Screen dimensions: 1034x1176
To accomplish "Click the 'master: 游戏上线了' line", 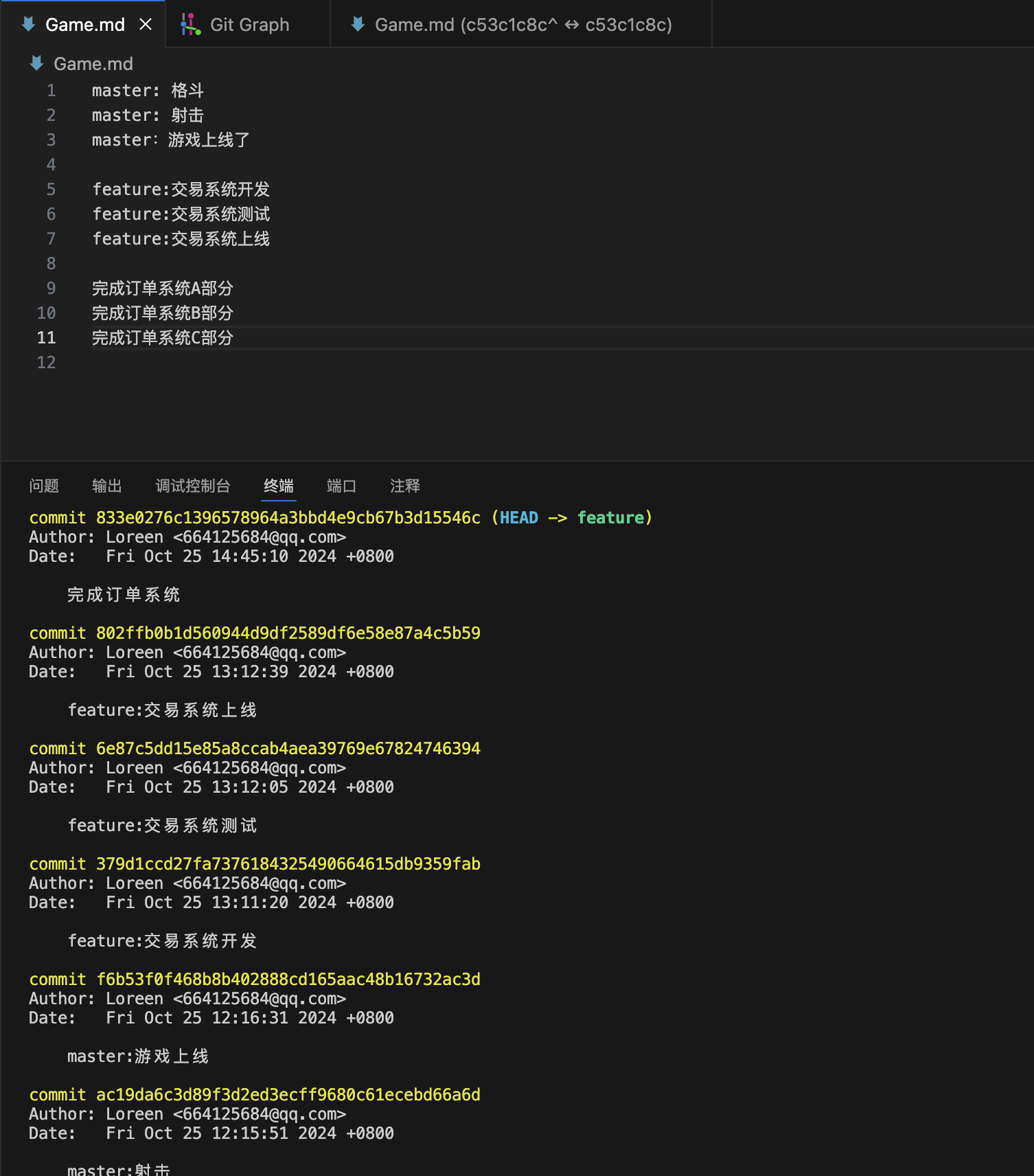I will point(171,140).
